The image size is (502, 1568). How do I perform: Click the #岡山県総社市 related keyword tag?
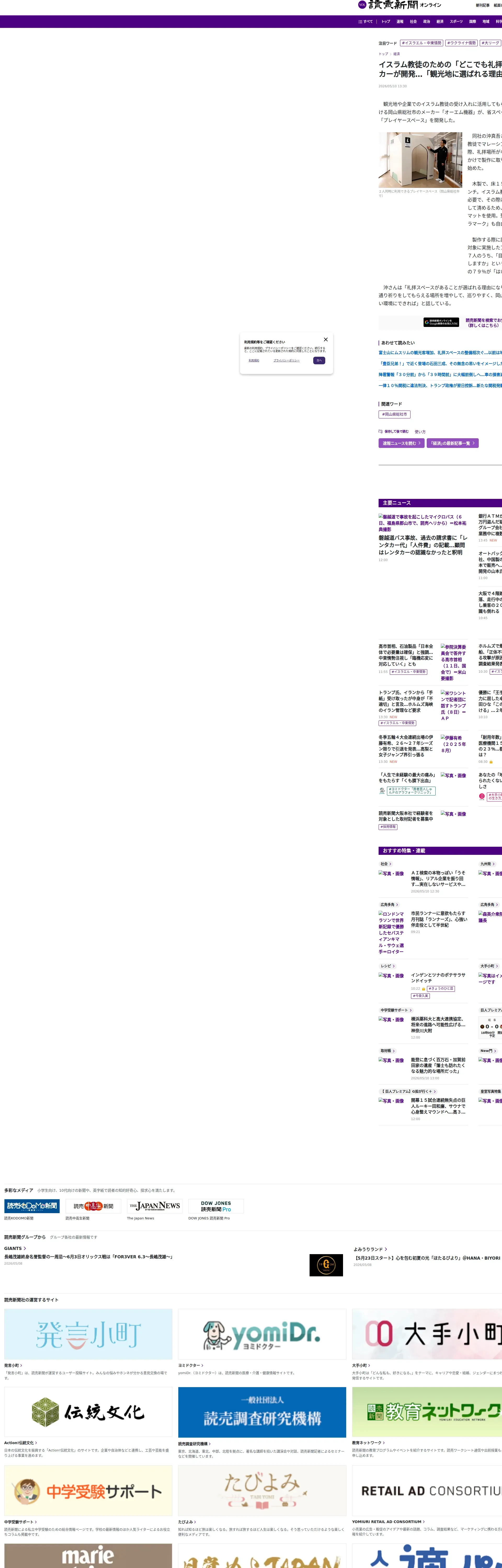point(394,414)
